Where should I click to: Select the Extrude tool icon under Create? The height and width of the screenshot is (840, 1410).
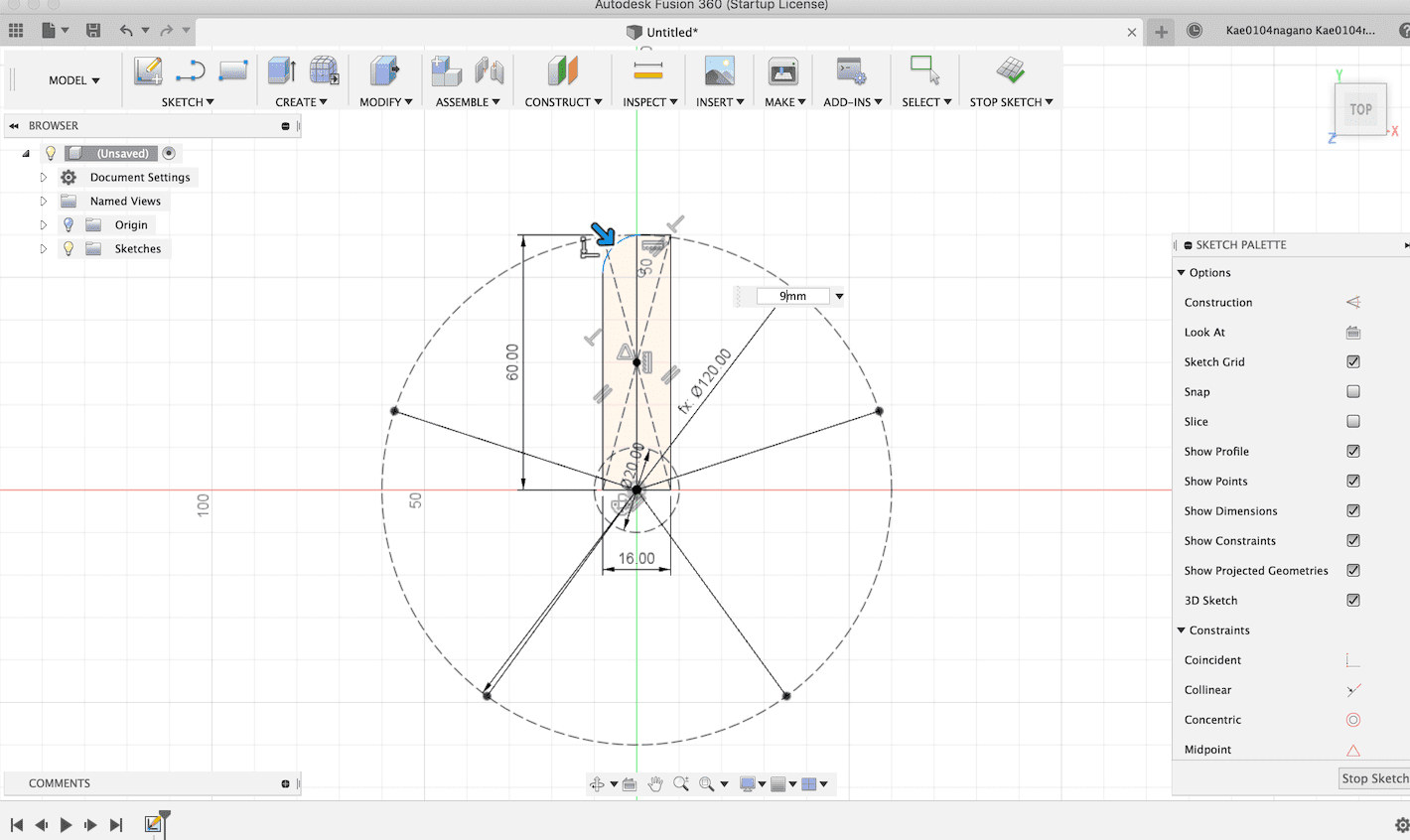click(x=282, y=71)
